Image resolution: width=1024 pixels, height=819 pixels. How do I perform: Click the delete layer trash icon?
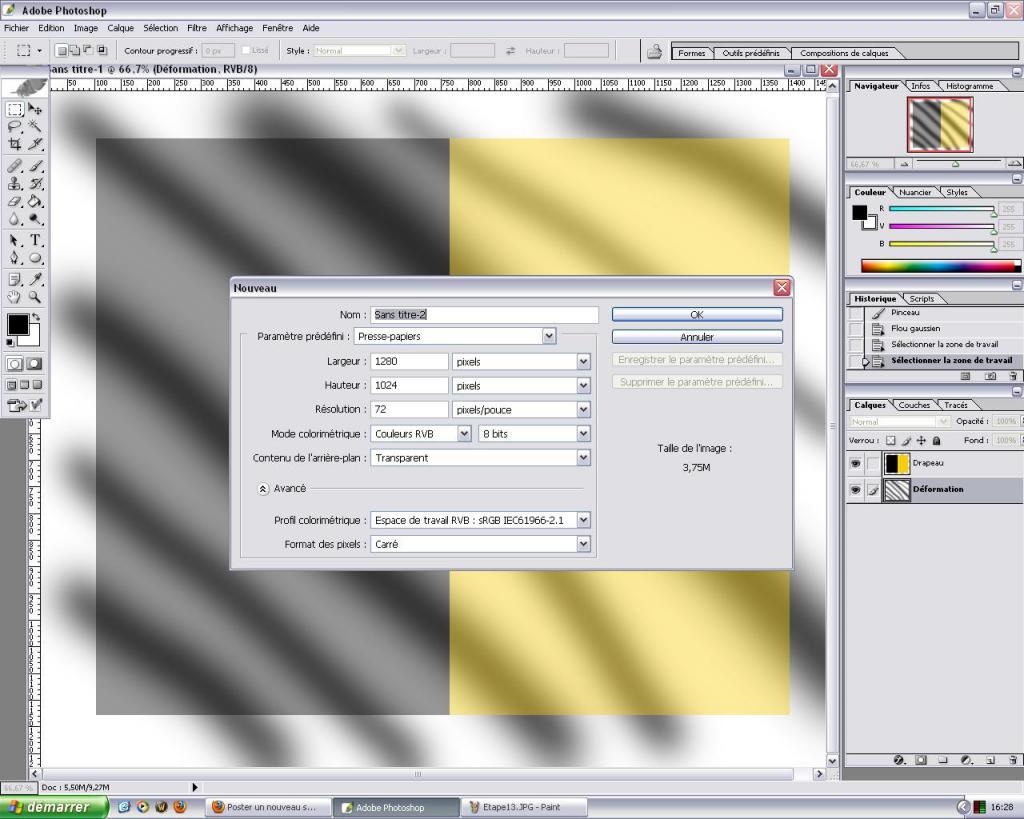point(1013,760)
